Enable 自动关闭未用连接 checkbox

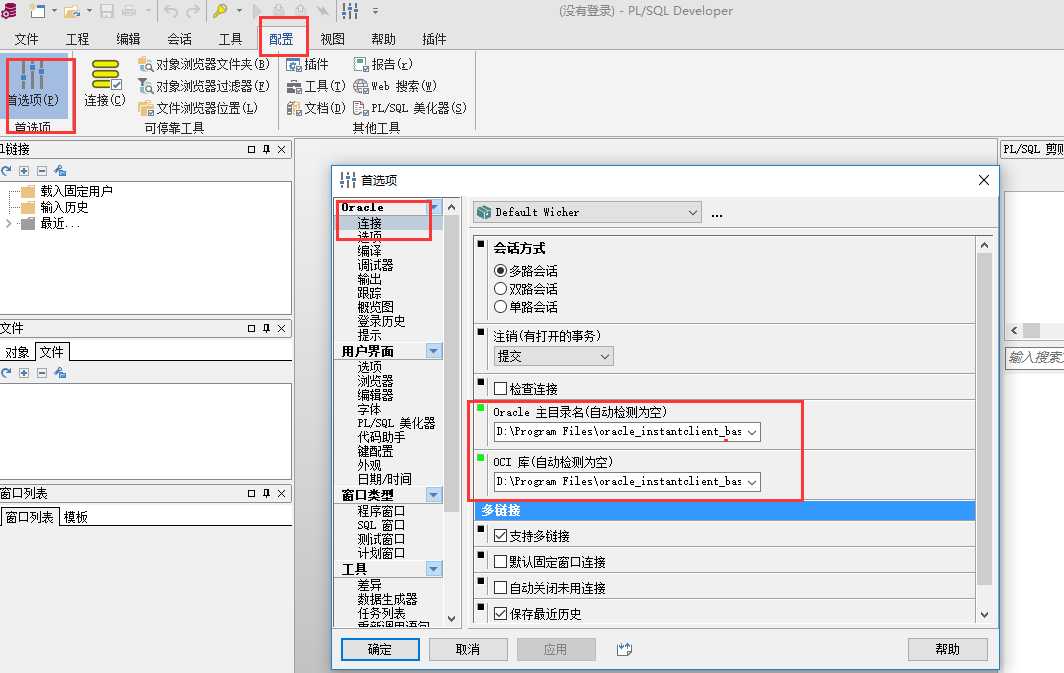[500, 588]
